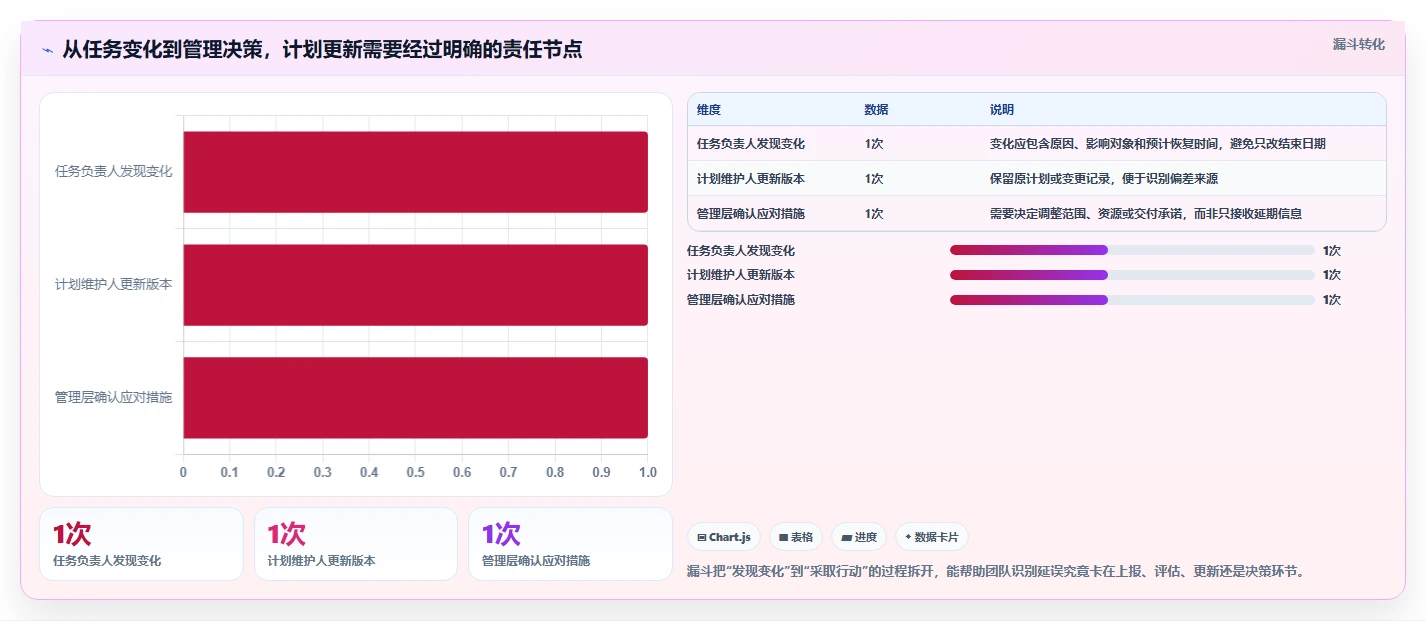1426x621 pixels.
Task: Click x-axis tick 0.5 in chart
Action: click(x=415, y=472)
